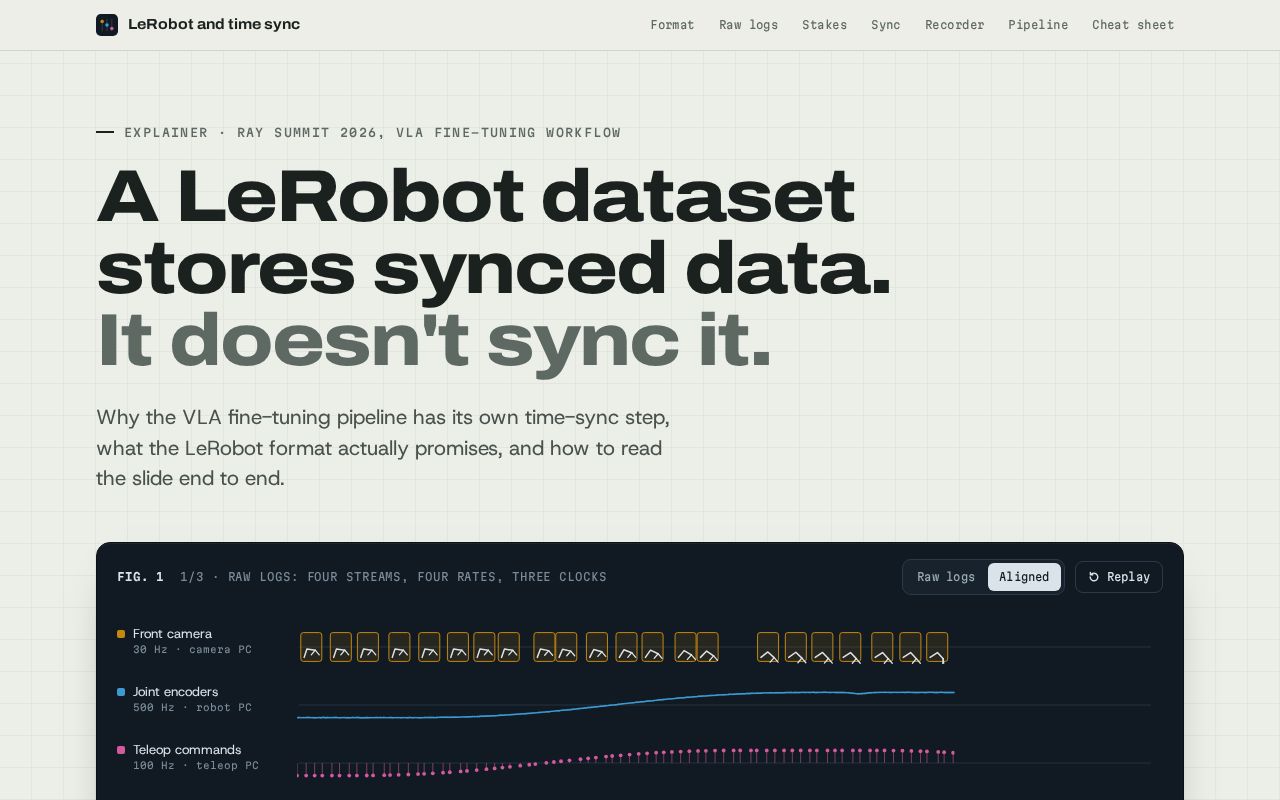This screenshot has width=1280, height=800.
Task: Go to the Cheat sheet section
Action: coord(1133,25)
